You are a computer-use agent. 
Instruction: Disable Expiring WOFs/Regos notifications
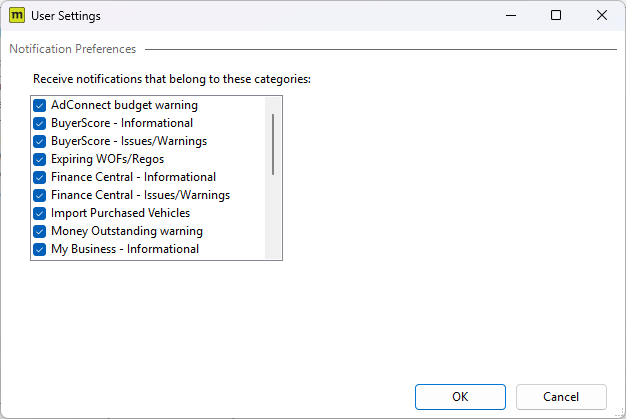(40, 159)
